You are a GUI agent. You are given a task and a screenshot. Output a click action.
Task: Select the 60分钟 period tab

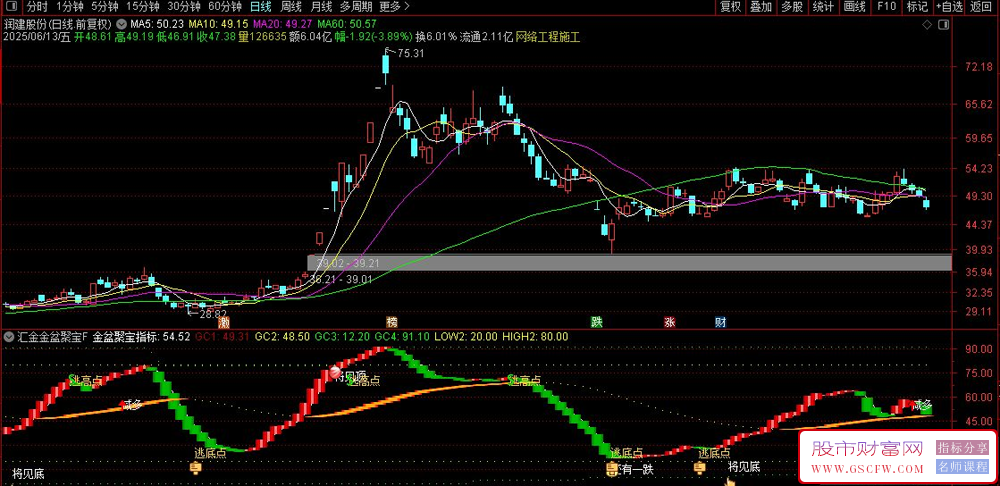coord(225,7)
